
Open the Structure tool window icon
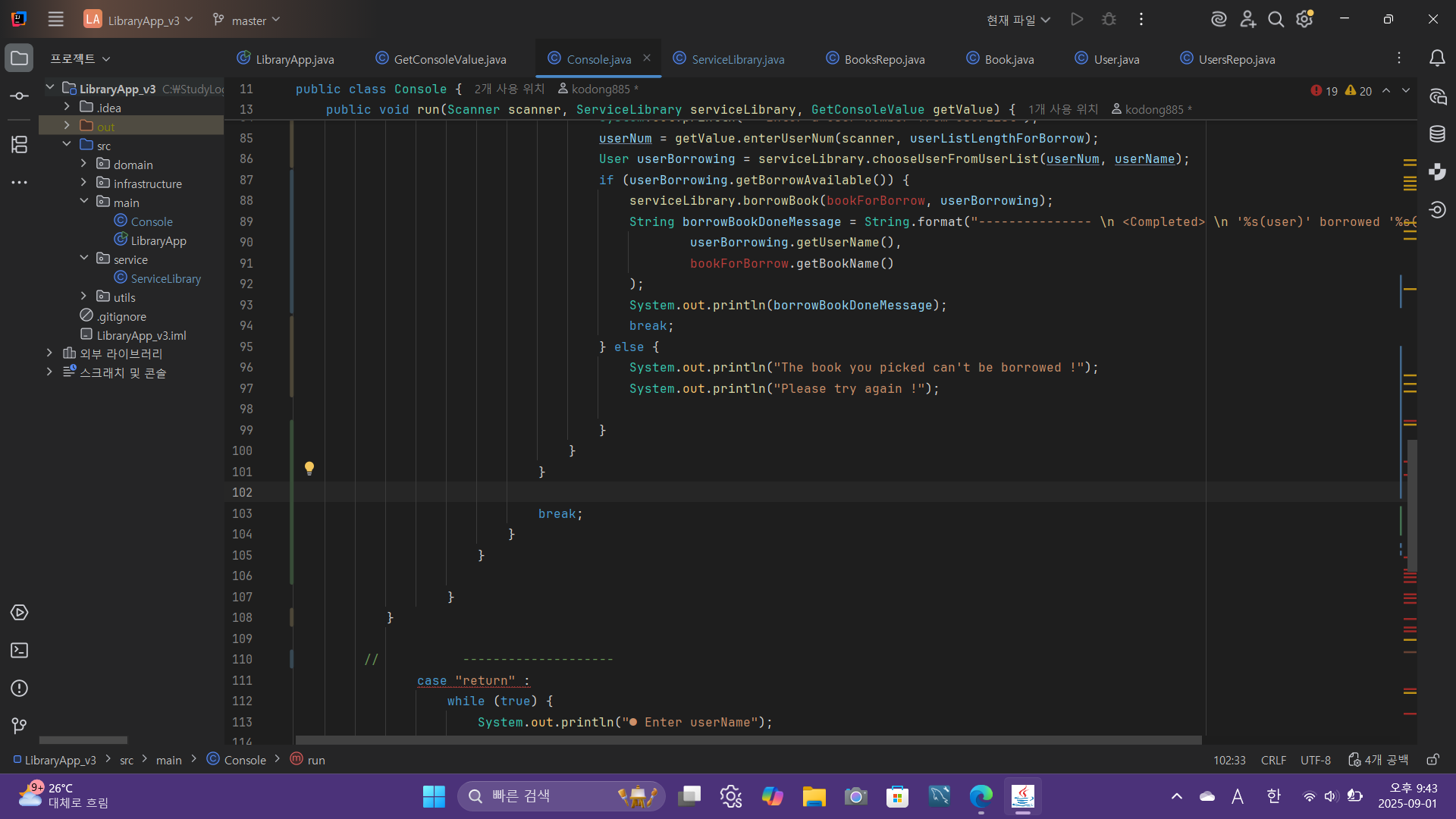click(20, 144)
